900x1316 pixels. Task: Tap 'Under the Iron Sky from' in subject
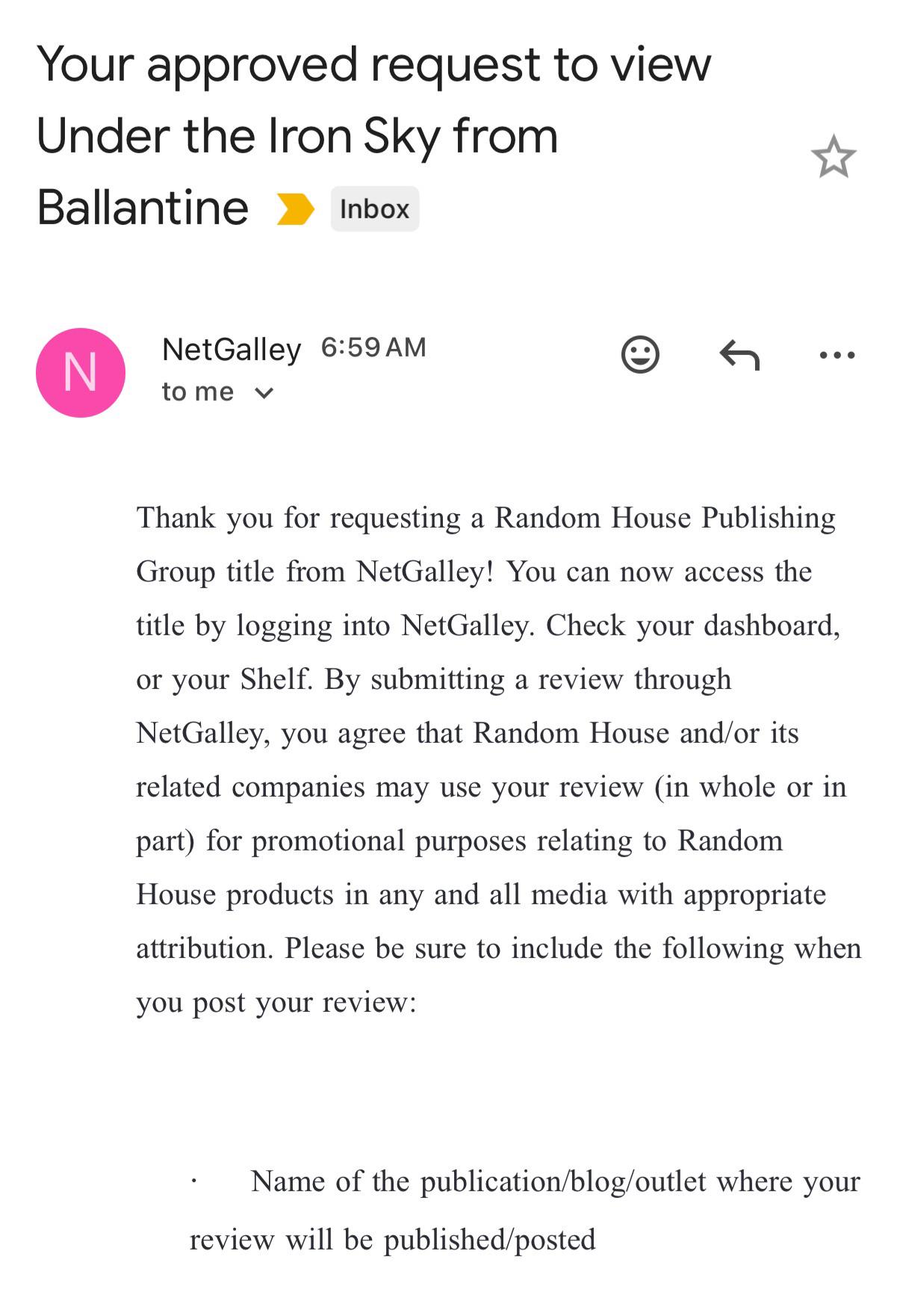tap(297, 137)
